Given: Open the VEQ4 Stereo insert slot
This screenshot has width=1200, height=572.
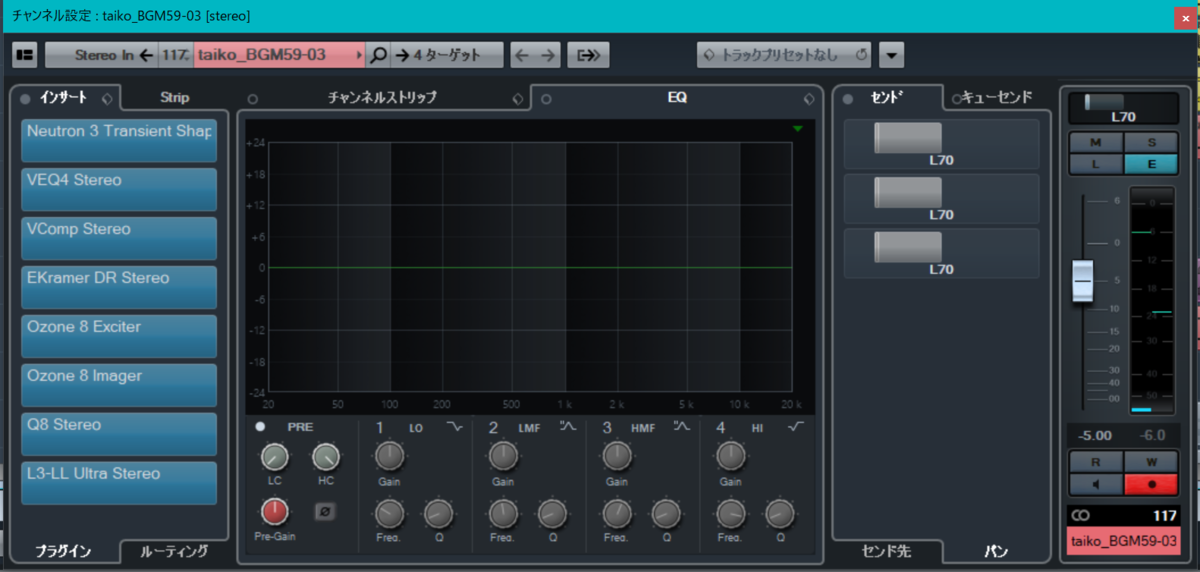Looking at the screenshot, I should coord(119,189).
